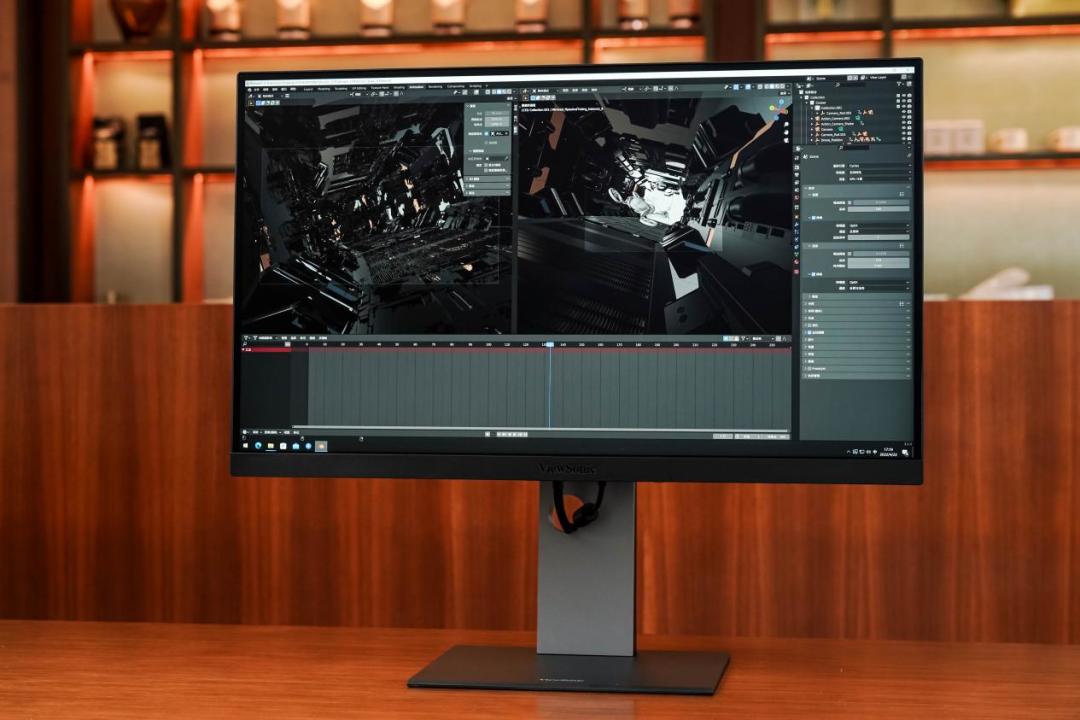Click the Blender icon in the taskbar
The image size is (1080, 720).
coord(321,446)
